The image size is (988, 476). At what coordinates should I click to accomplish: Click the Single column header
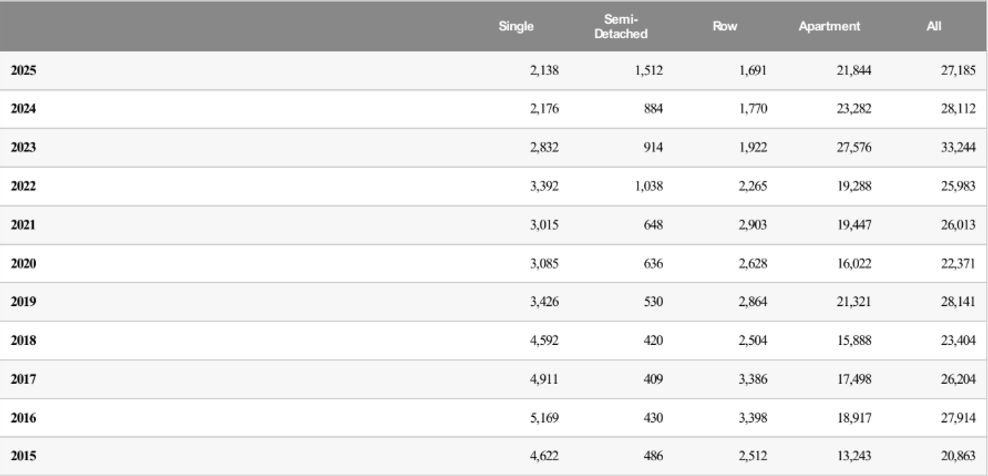point(516,27)
